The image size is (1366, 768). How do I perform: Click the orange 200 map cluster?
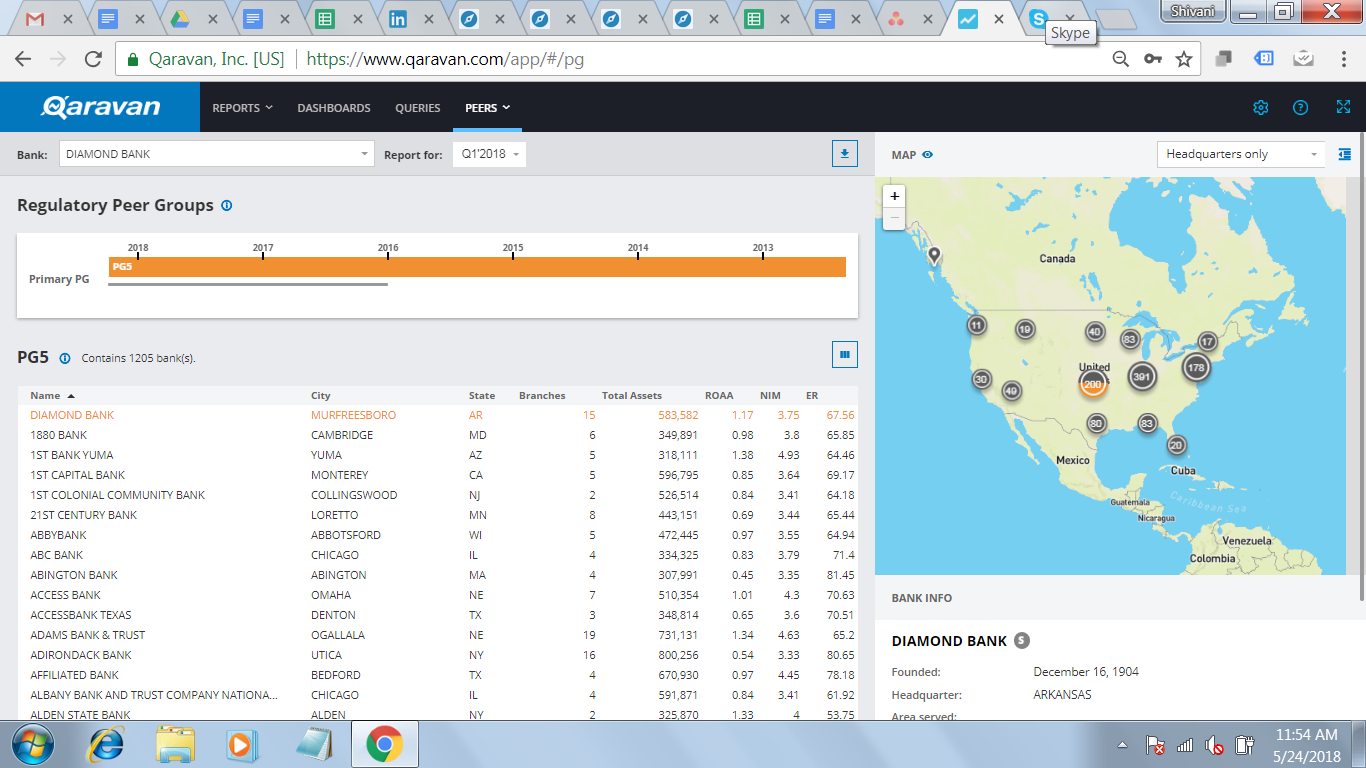click(1093, 384)
